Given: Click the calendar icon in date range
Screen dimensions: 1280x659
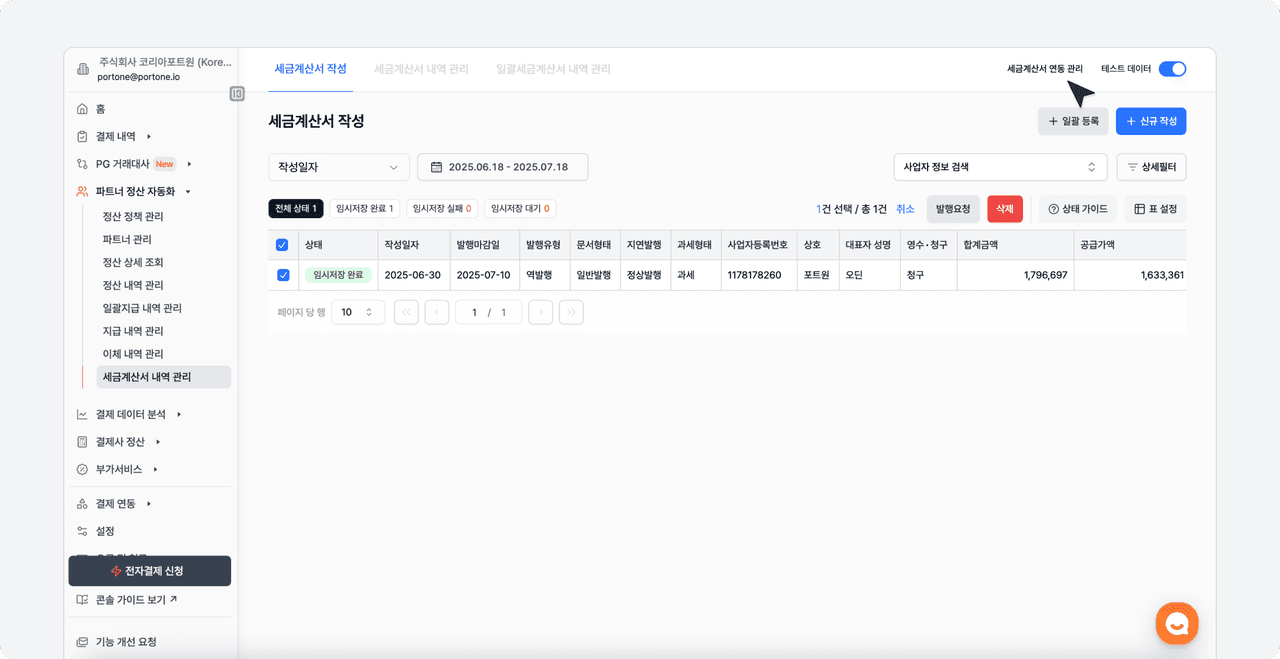Looking at the screenshot, I should click(436, 167).
